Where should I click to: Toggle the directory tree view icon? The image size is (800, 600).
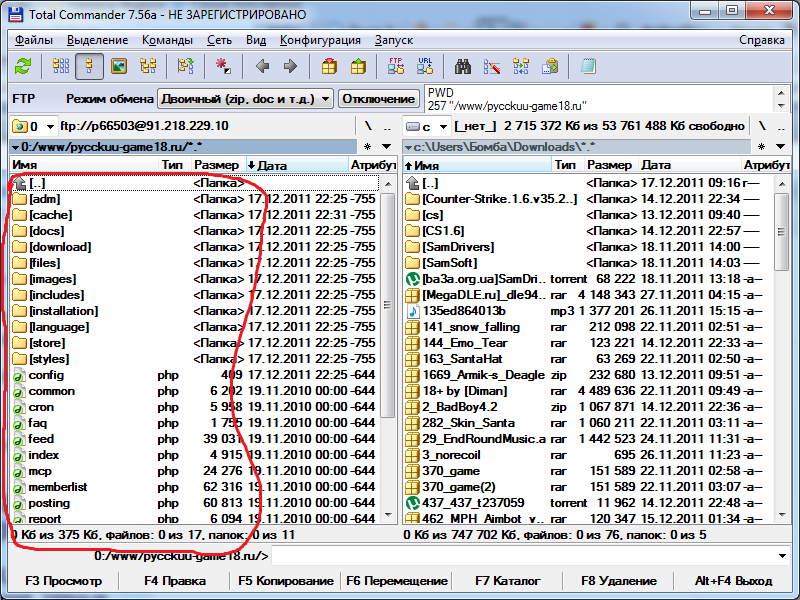148,66
